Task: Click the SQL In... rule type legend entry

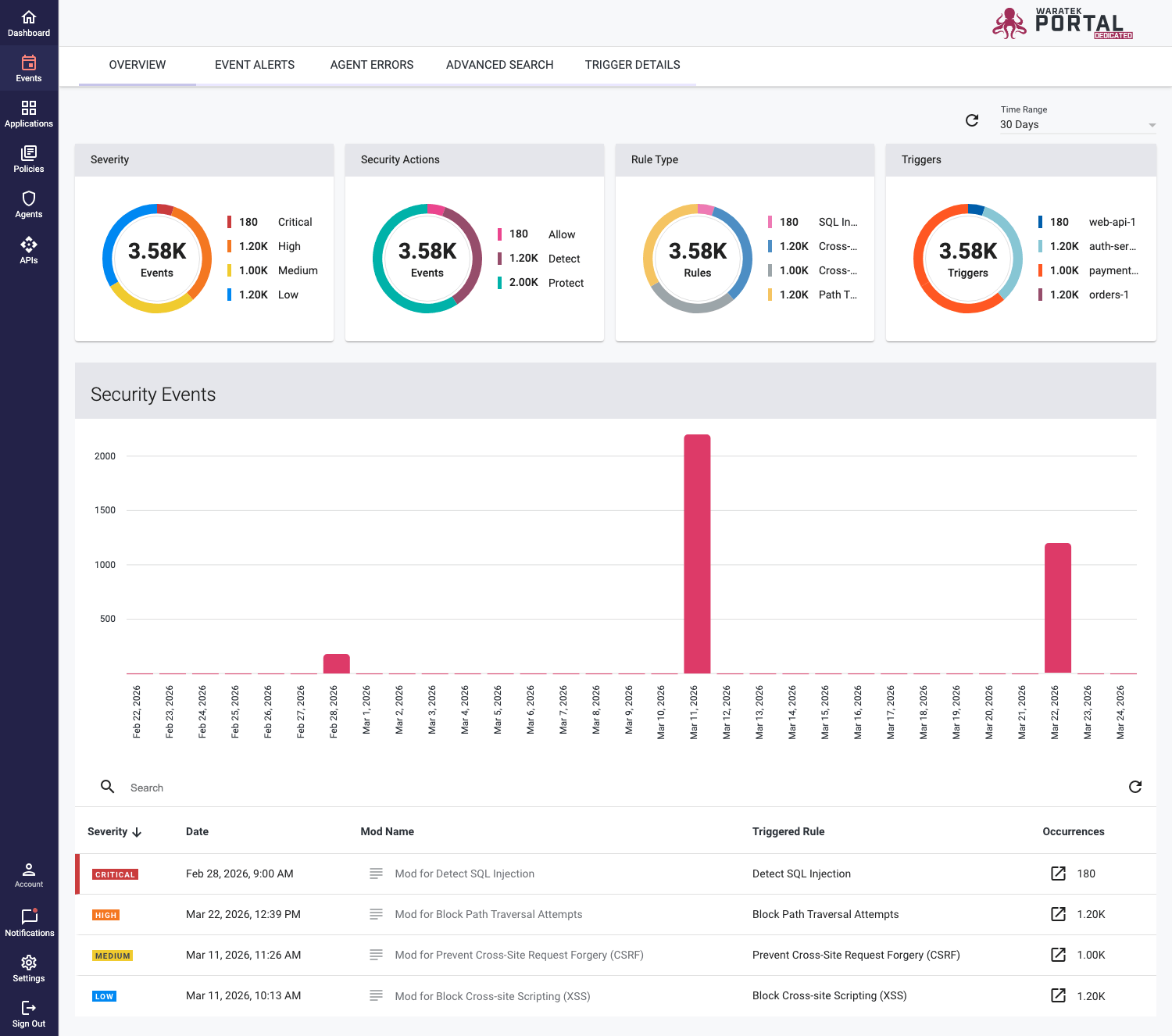Action: [813, 222]
